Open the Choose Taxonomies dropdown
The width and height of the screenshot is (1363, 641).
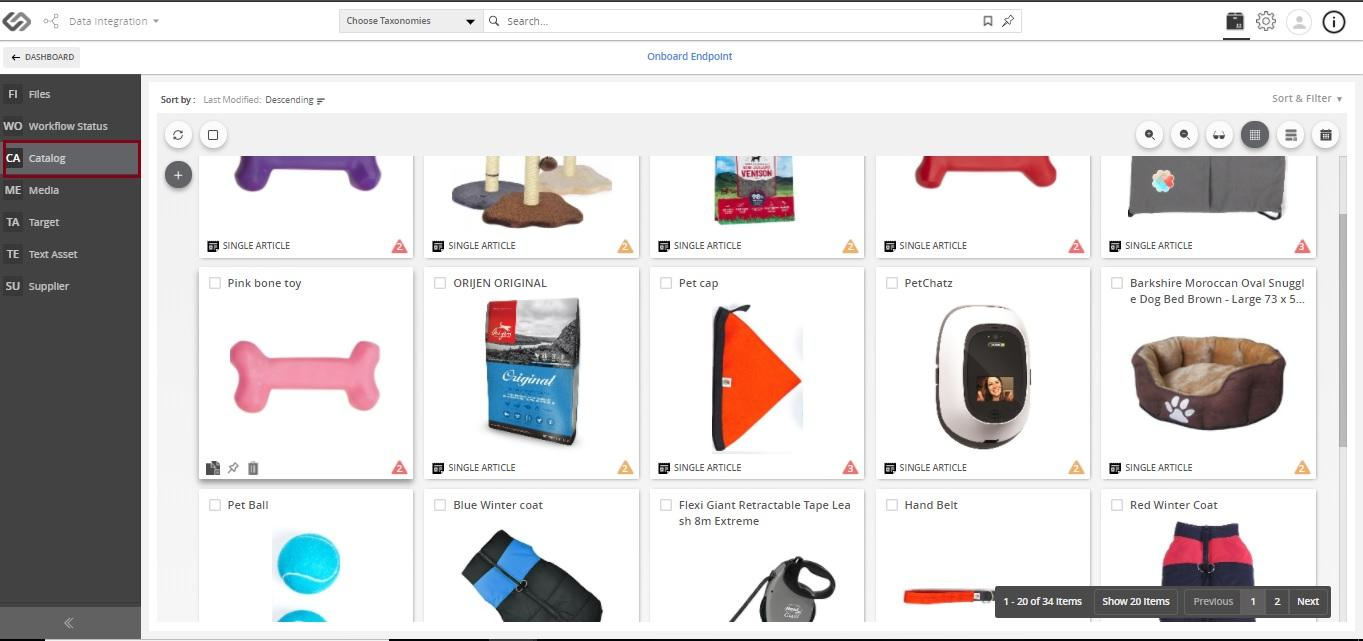[411, 21]
